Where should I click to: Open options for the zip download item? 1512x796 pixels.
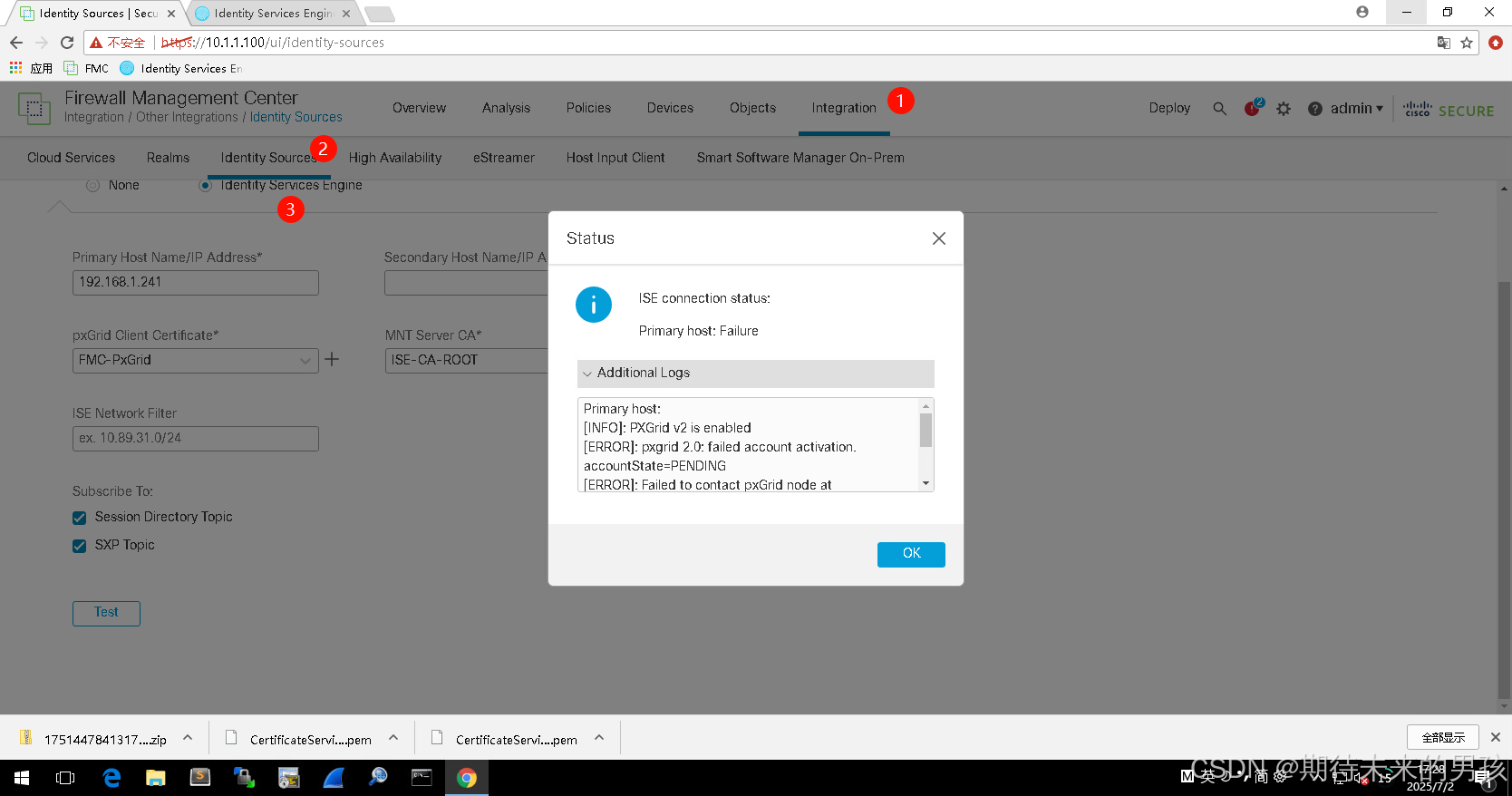[x=188, y=738]
